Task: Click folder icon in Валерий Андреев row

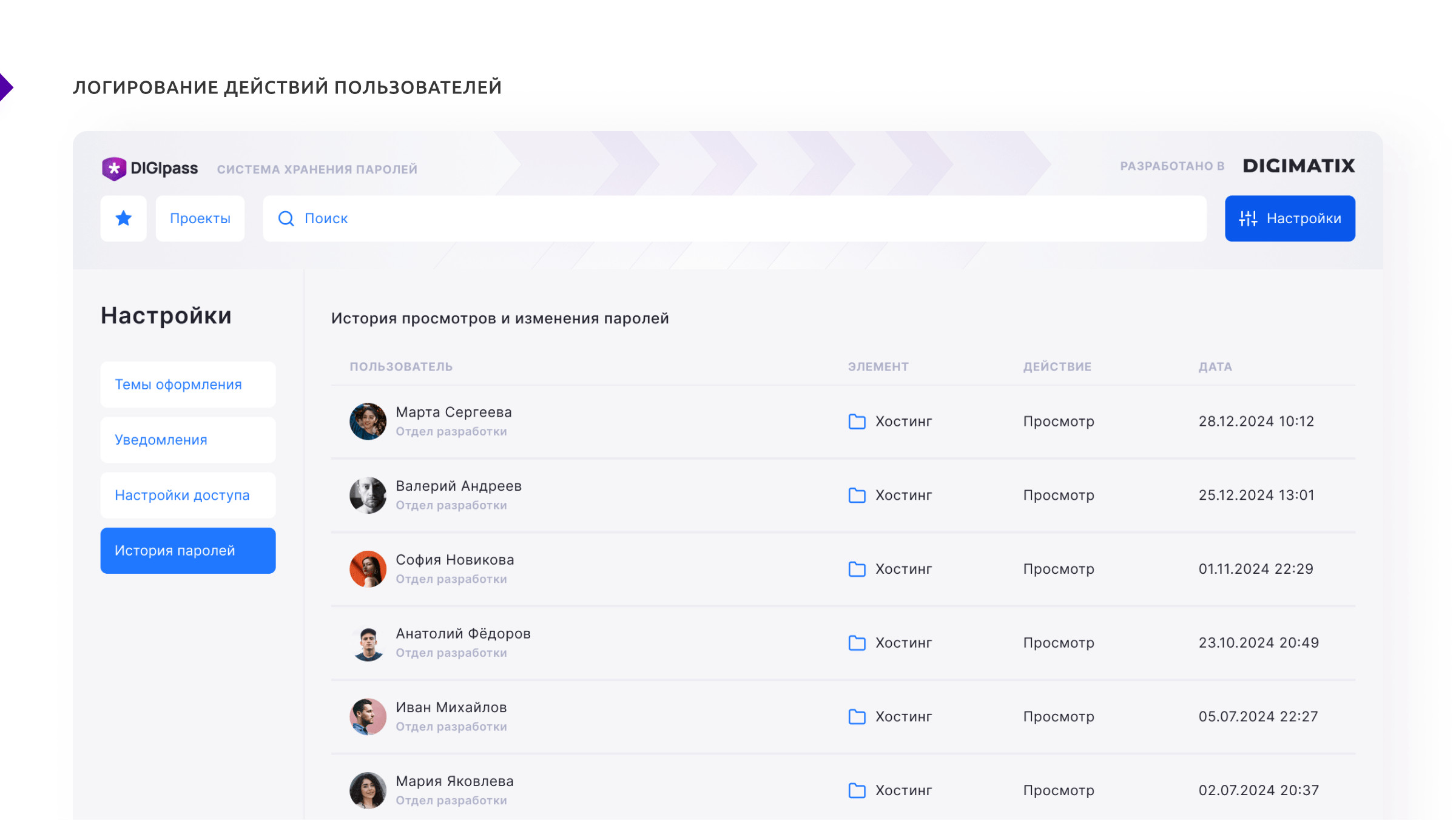Action: point(857,496)
